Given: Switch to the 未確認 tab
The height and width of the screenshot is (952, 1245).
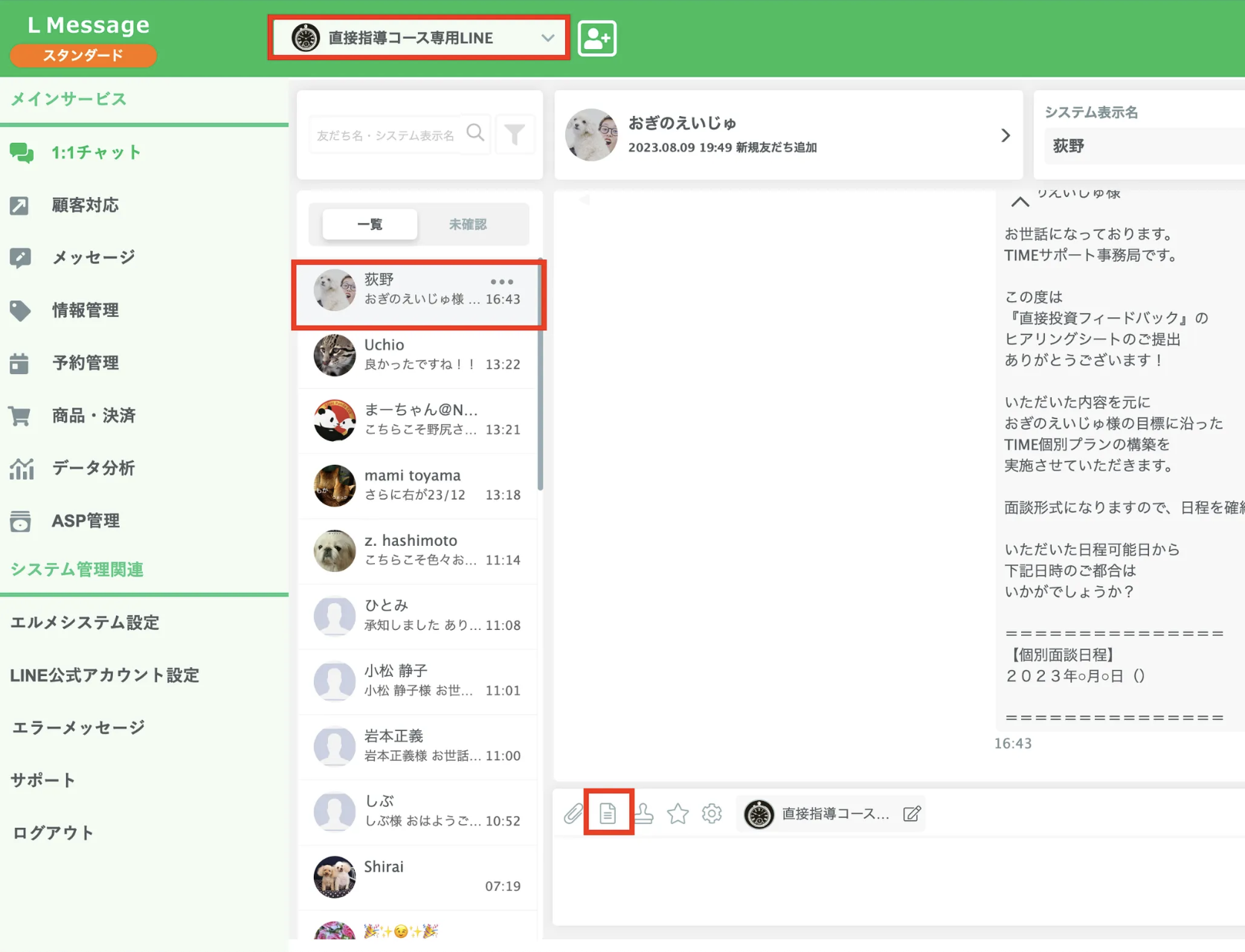Looking at the screenshot, I should click(x=469, y=224).
